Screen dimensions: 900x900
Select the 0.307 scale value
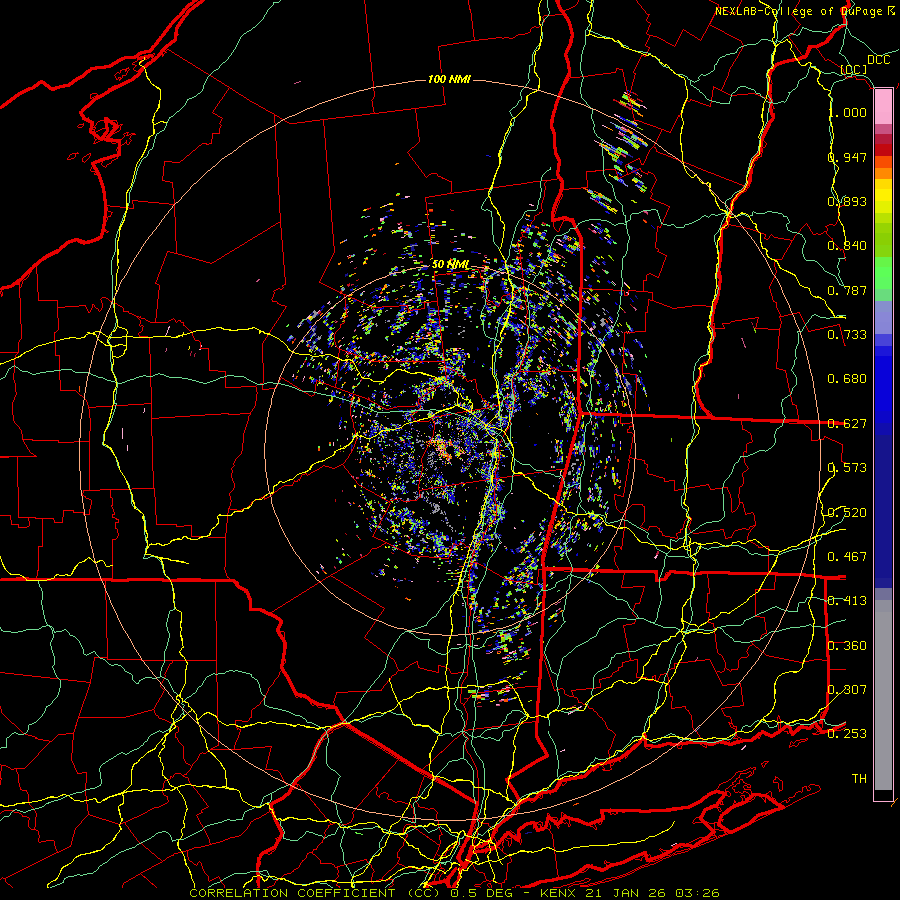tap(847, 689)
